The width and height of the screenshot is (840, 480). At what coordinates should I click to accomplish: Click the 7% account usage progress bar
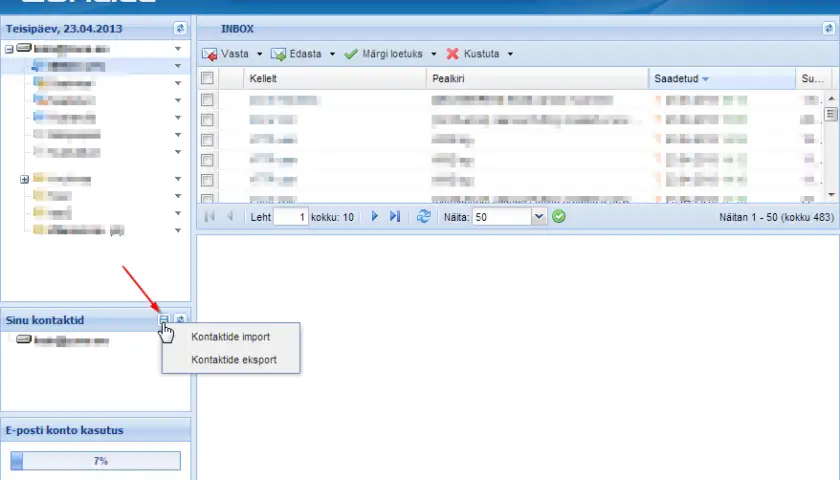pos(95,461)
